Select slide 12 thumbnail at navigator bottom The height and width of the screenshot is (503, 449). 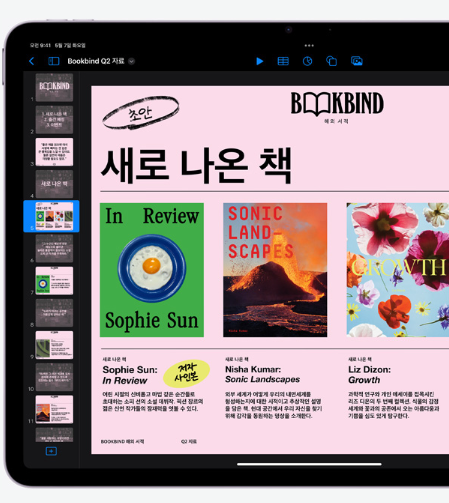(54, 435)
